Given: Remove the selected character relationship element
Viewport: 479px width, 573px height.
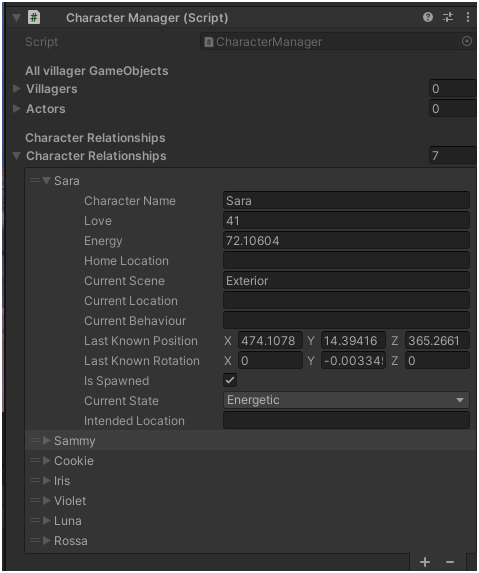Looking at the screenshot, I should (x=450, y=562).
